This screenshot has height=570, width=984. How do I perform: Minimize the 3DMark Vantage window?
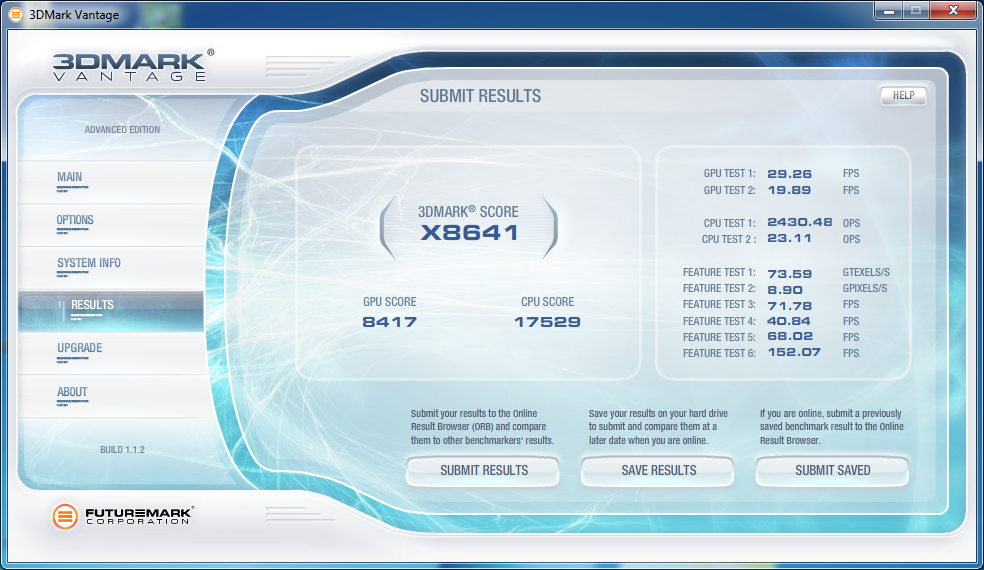(x=887, y=11)
